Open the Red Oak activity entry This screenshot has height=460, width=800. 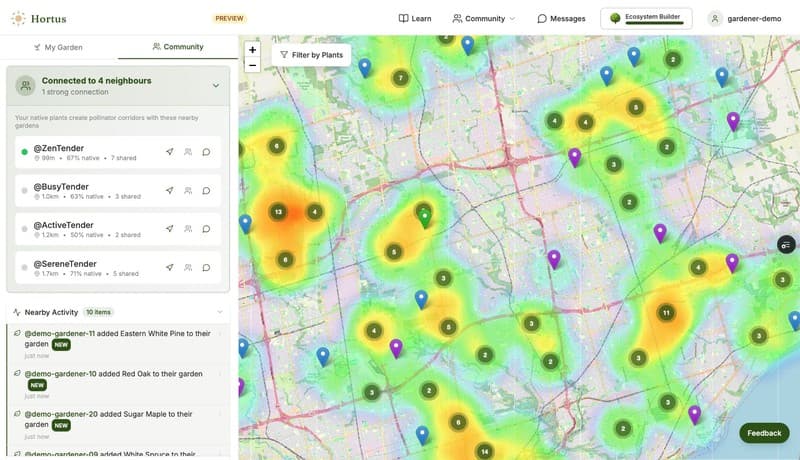click(118, 384)
